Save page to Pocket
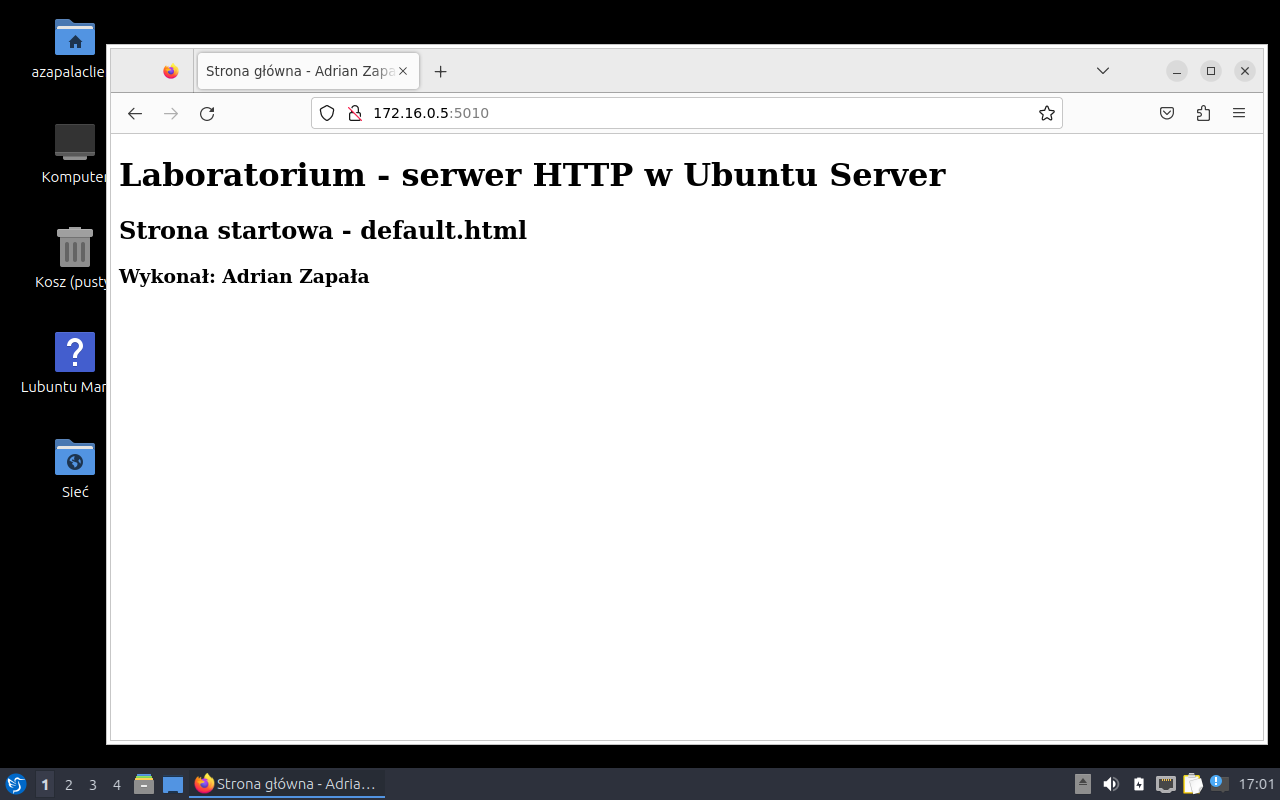This screenshot has height=800, width=1280. (1167, 114)
